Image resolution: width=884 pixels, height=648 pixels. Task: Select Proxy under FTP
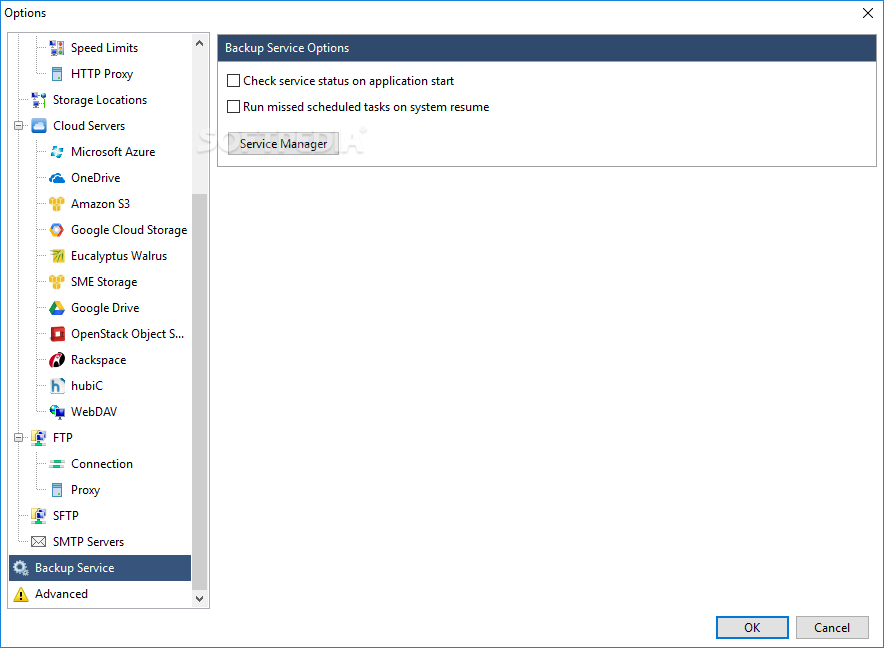click(x=86, y=490)
